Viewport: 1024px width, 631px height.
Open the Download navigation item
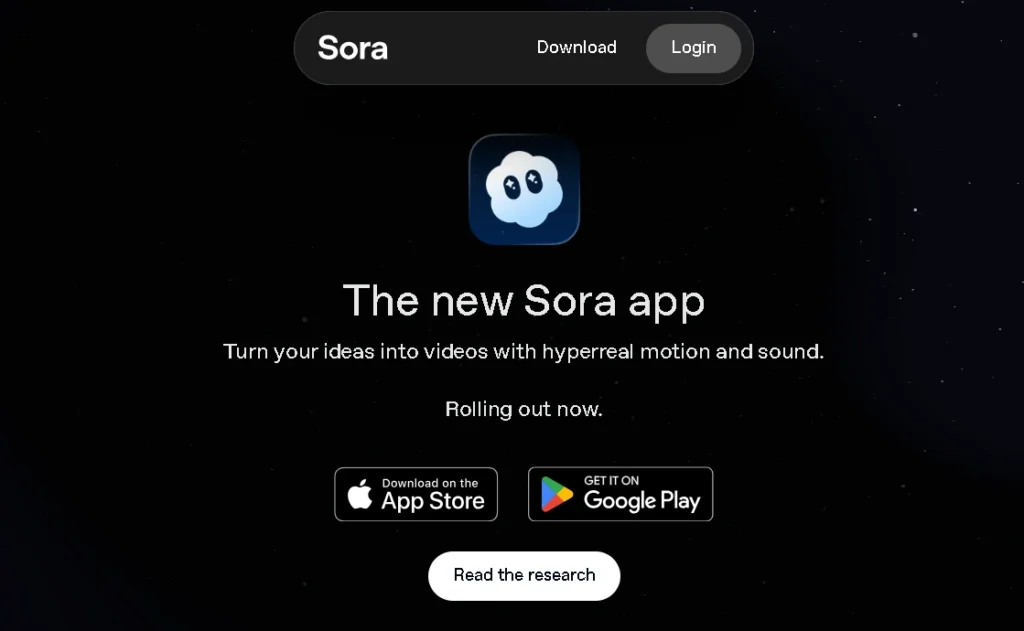click(577, 47)
